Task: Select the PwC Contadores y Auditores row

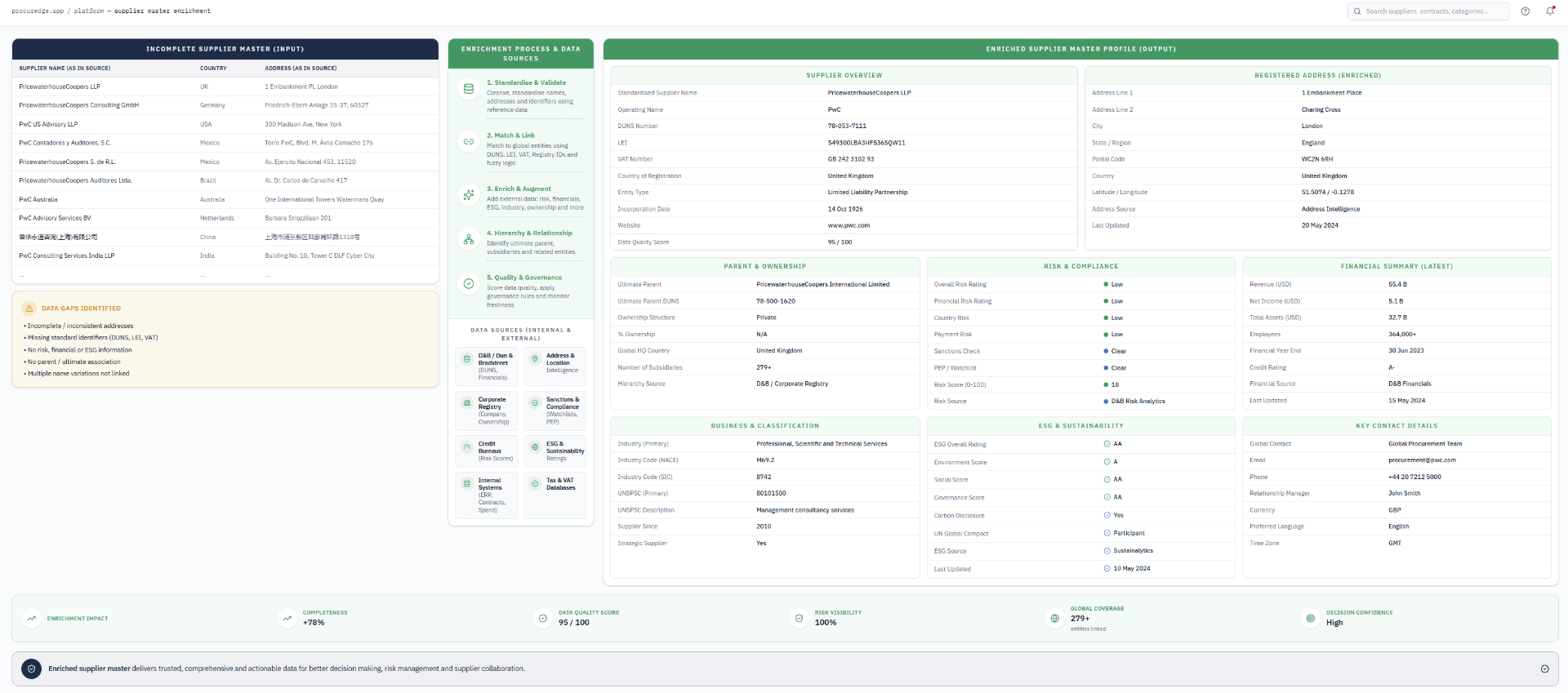Action: (225, 143)
